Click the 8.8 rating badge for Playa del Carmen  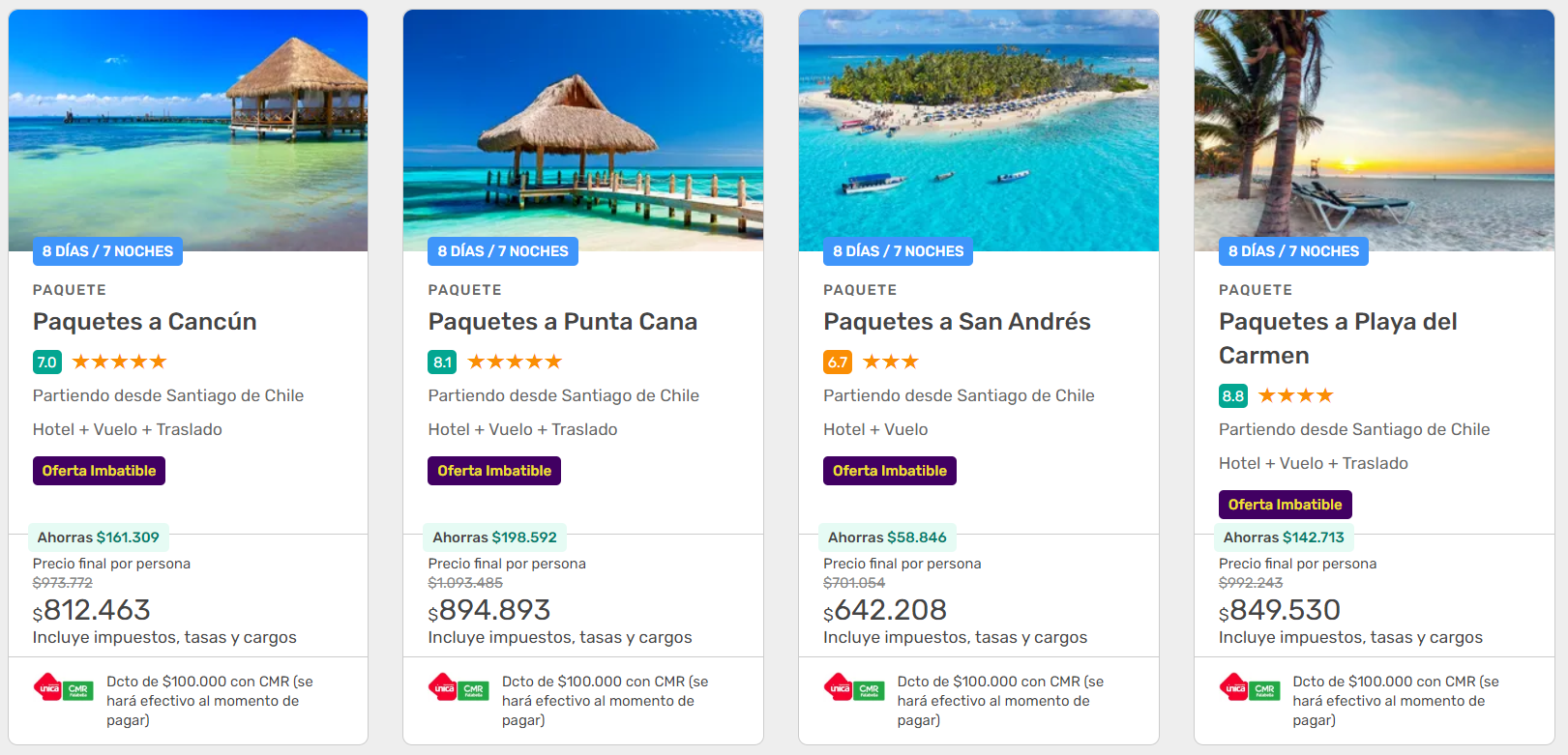click(1233, 396)
